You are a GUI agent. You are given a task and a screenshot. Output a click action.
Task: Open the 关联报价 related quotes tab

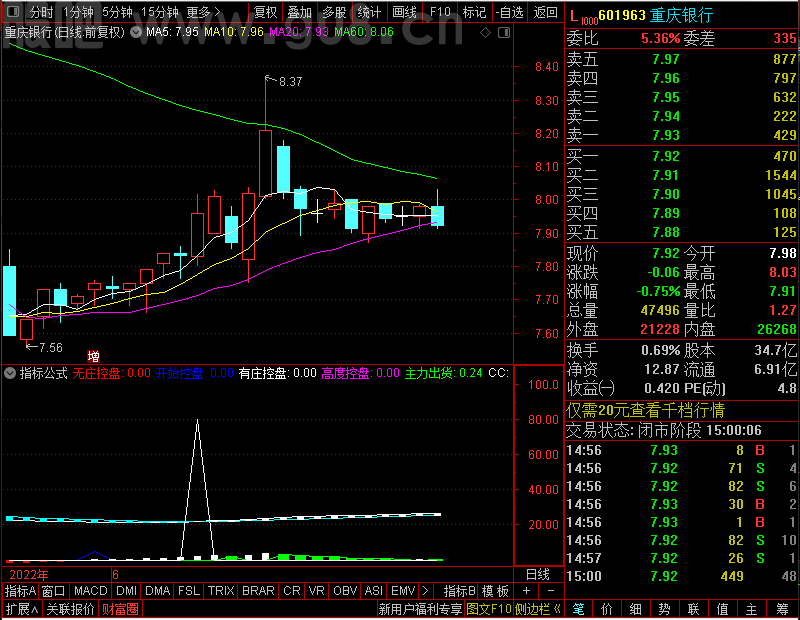point(70,609)
